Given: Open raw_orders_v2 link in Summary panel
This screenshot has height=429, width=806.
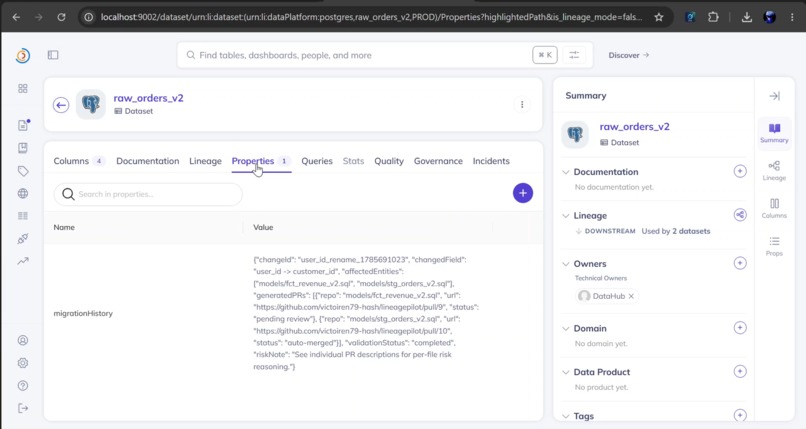Looking at the screenshot, I should click(x=634, y=126).
